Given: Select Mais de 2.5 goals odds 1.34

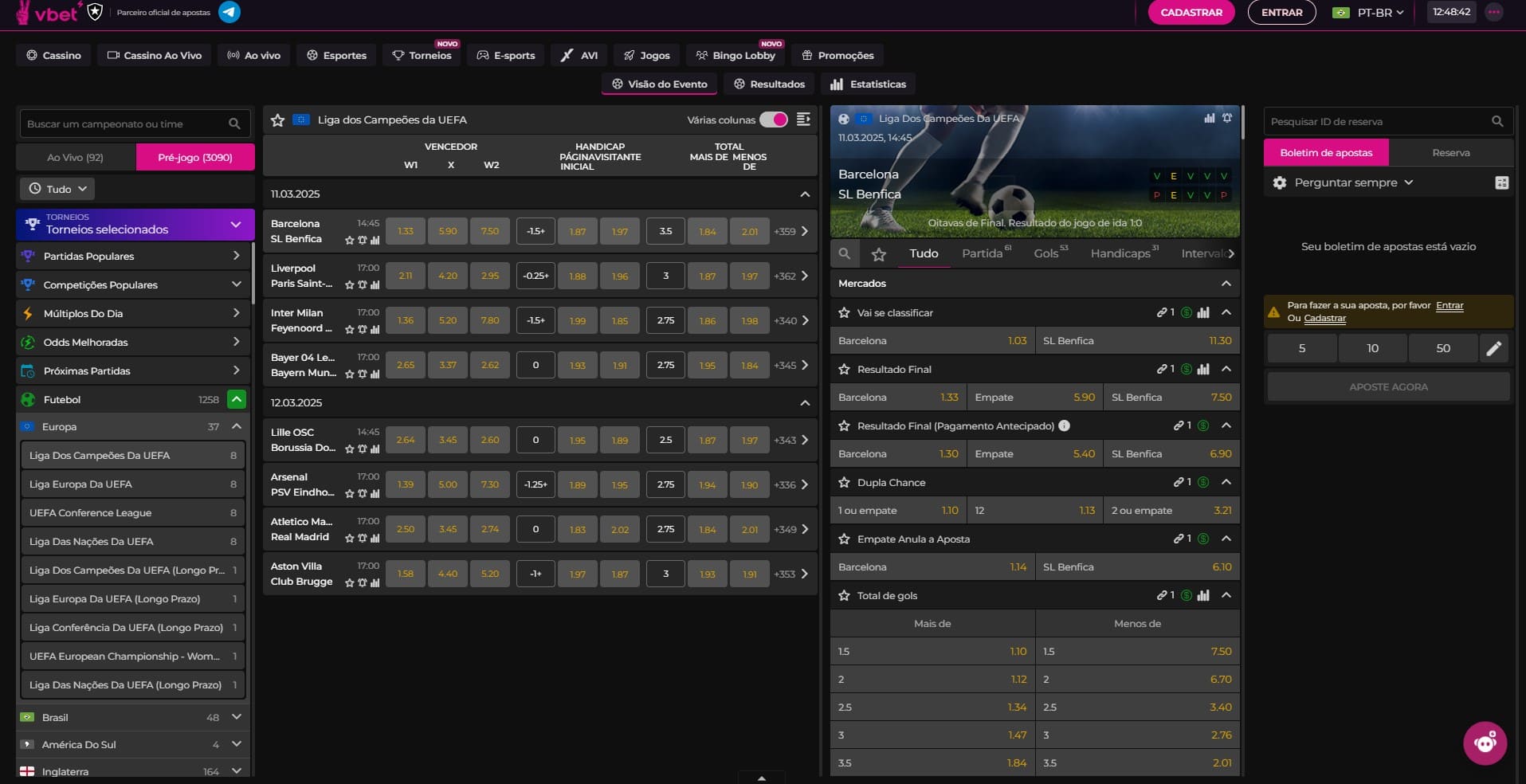Looking at the screenshot, I should pos(932,707).
